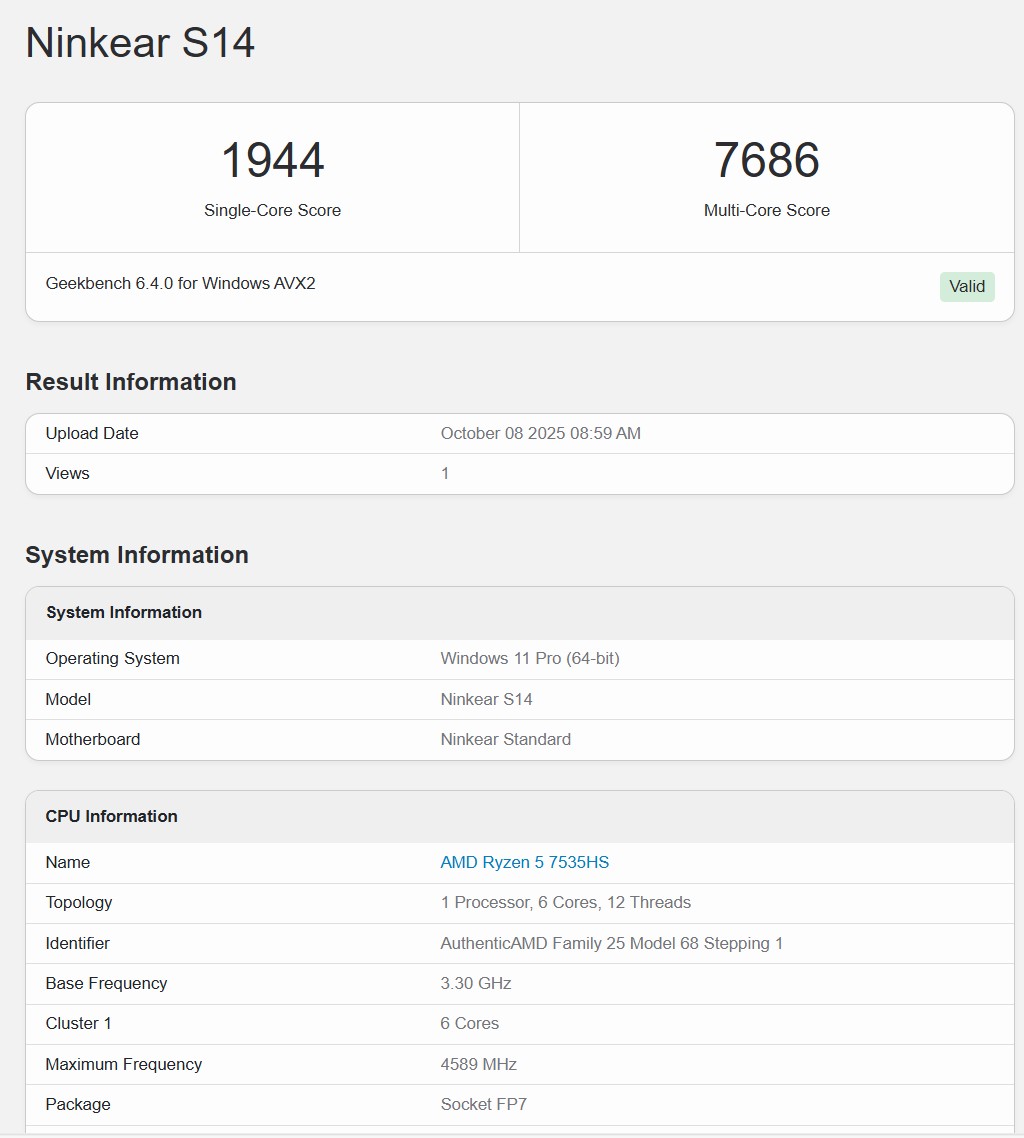Click the Maximum Frequency label
This screenshot has width=1024, height=1138.
point(124,1064)
